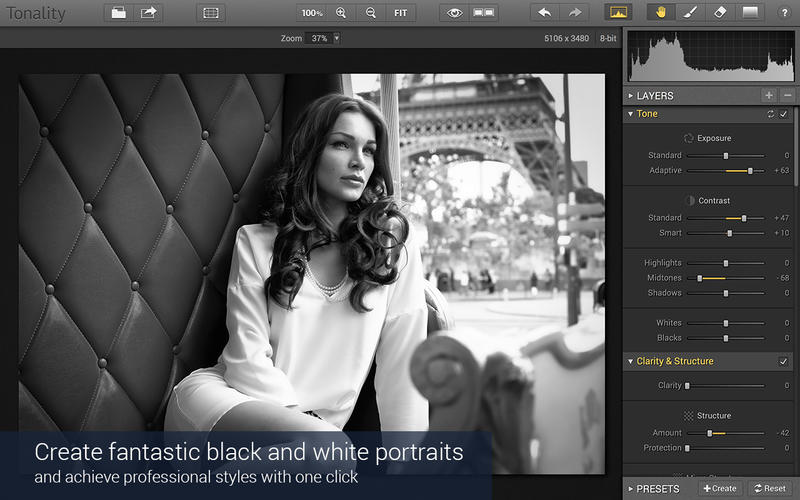The image size is (800, 500).
Task: Select the Brush tool
Action: click(689, 13)
